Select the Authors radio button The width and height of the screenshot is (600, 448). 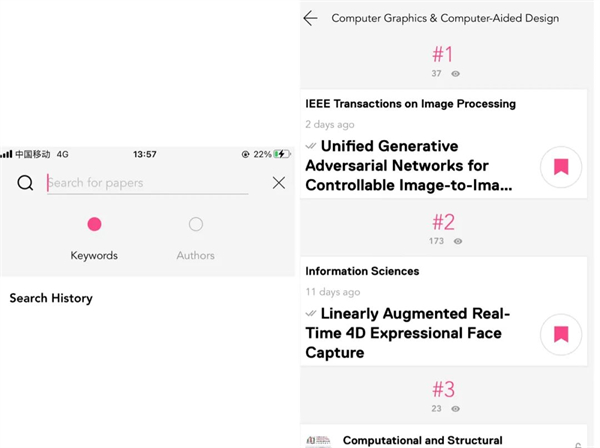[196, 224]
